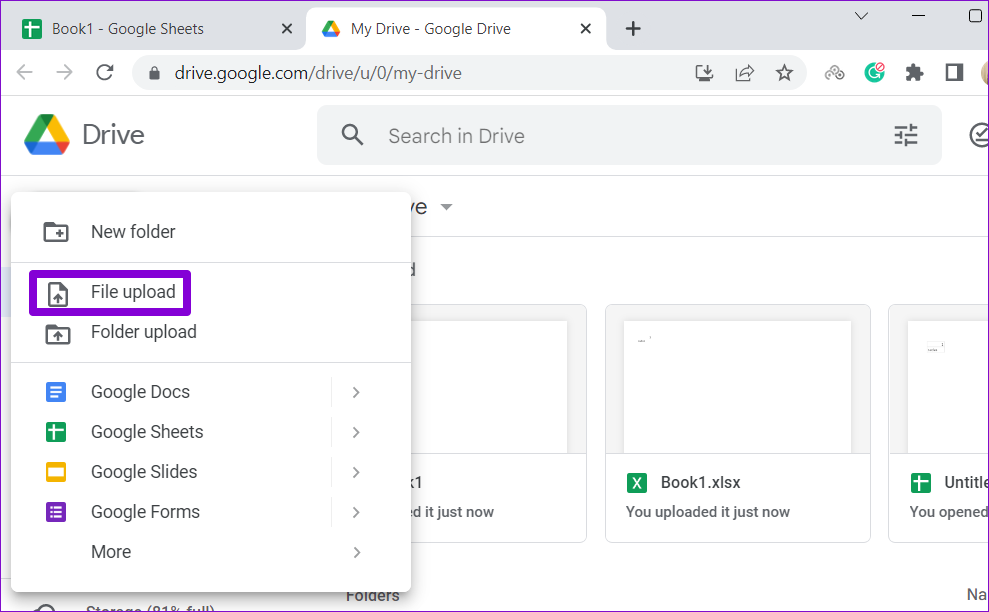Click the address bar URL

[x=318, y=73]
